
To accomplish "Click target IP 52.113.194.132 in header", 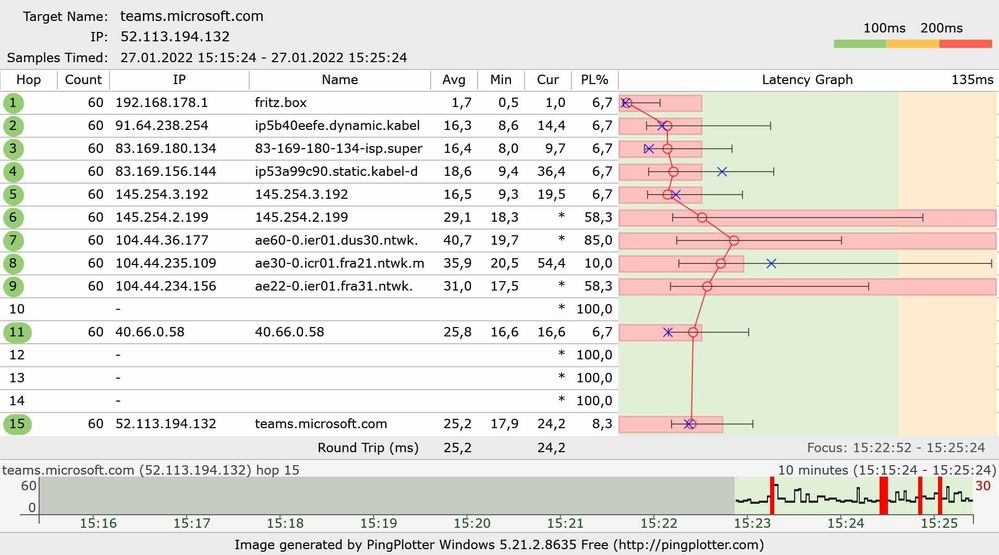I will pos(175,36).
